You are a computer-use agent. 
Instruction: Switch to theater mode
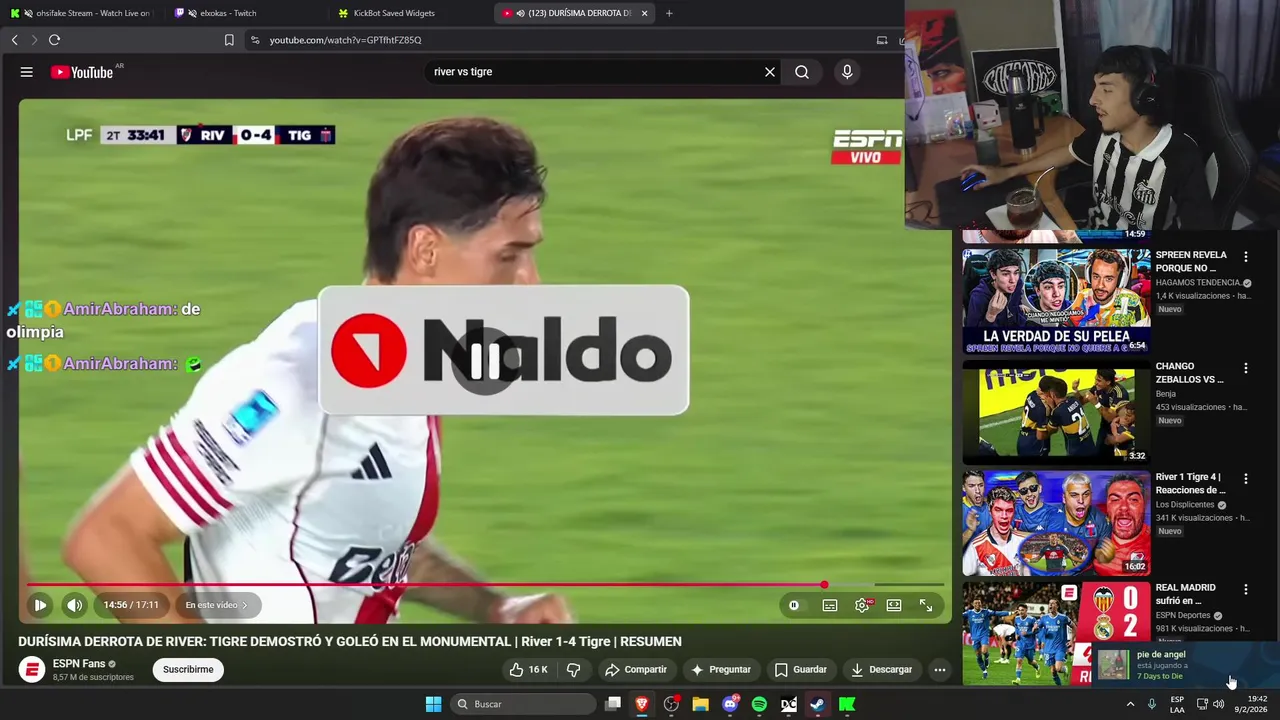point(894,605)
